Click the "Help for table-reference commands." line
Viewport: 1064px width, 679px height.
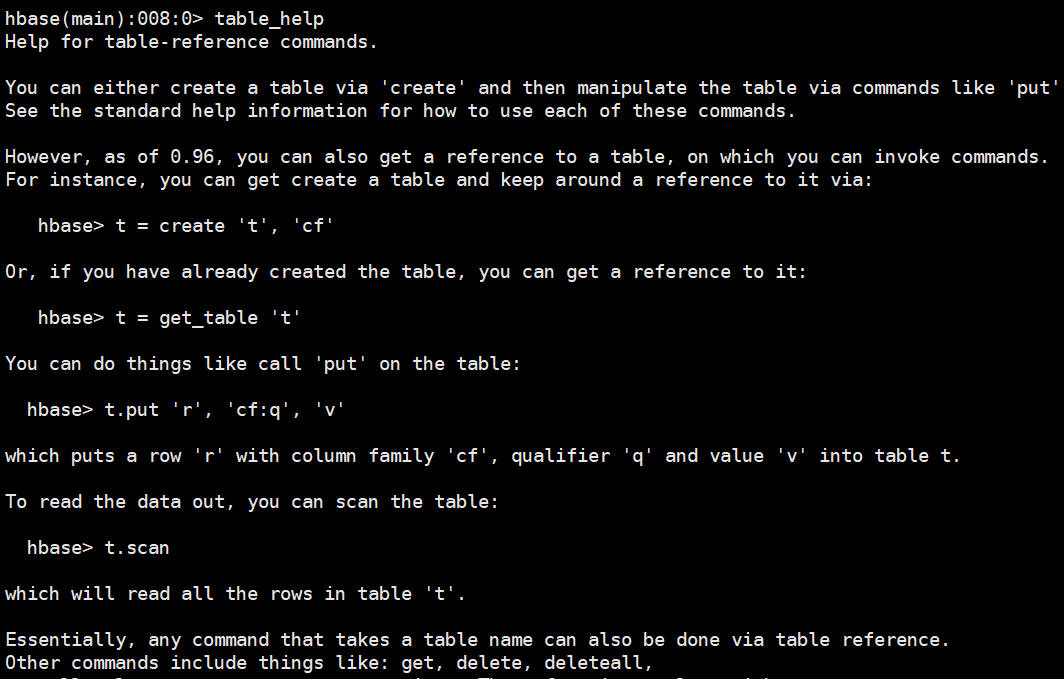pos(191,41)
